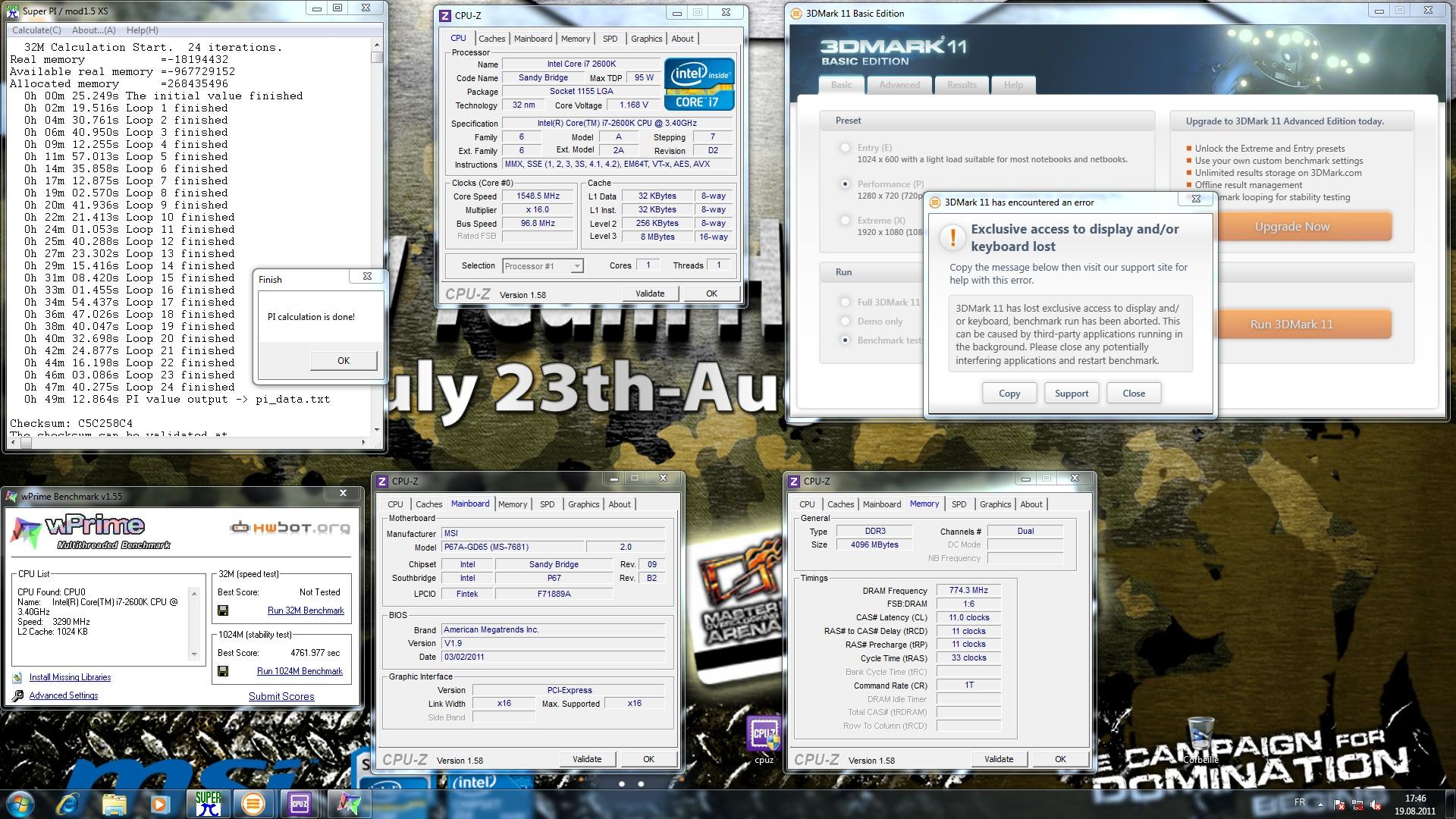Image resolution: width=1456 pixels, height=819 pixels.
Task: Click the error message text box in 3DMark dialog
Action: 1070,334
